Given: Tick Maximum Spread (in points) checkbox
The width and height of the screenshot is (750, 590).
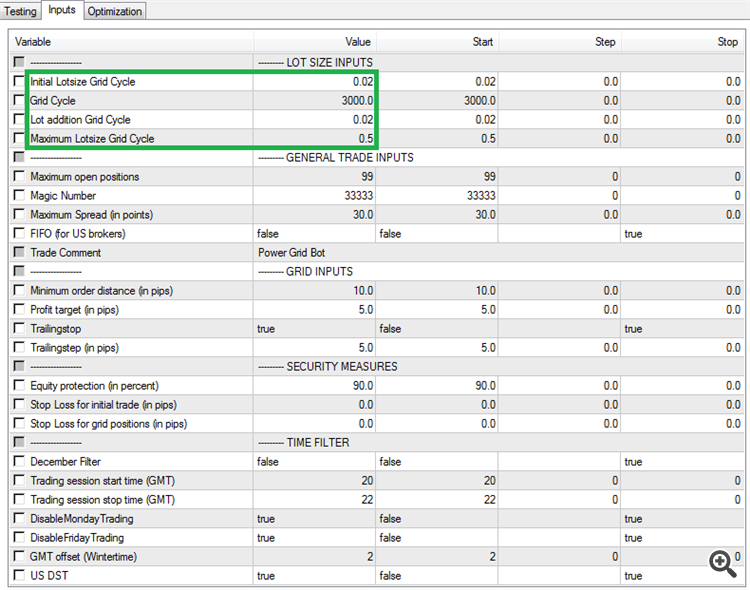Looking at the screenshot, I should click(x=19, y=214).
